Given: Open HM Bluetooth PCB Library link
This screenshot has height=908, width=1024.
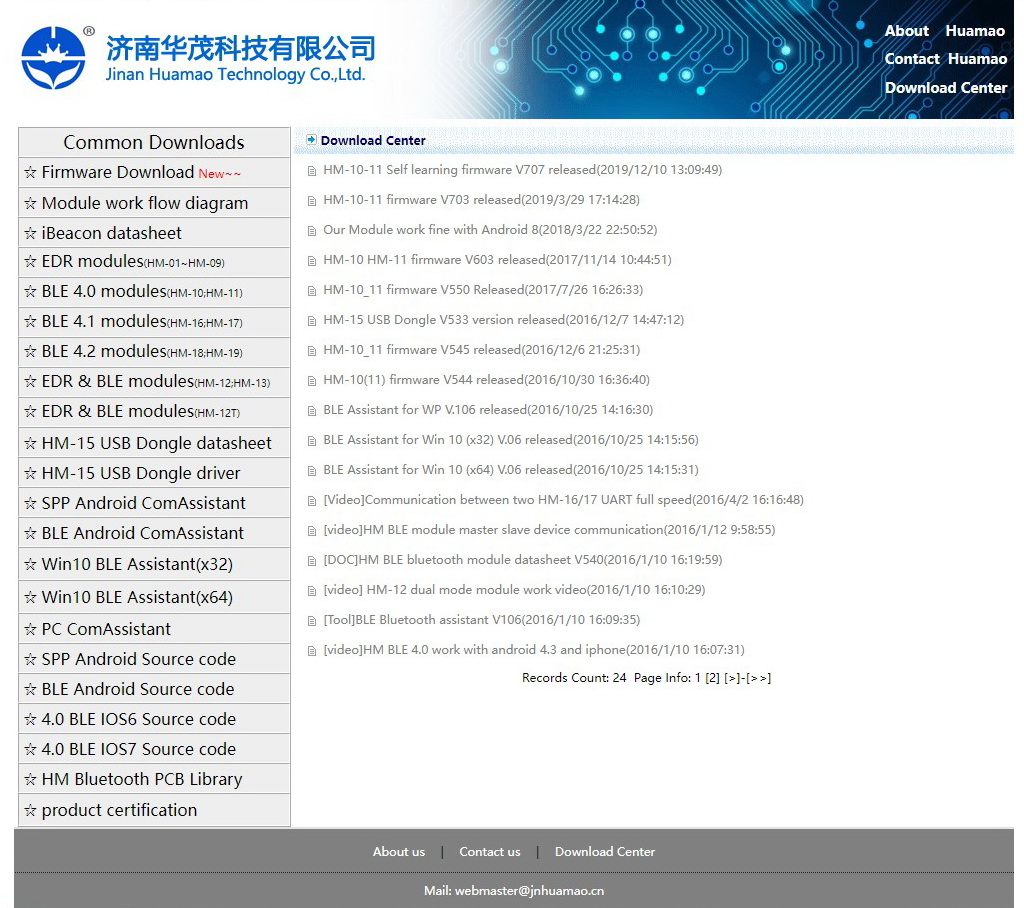Looking at the screenshot, I should [x=141, y=779].
